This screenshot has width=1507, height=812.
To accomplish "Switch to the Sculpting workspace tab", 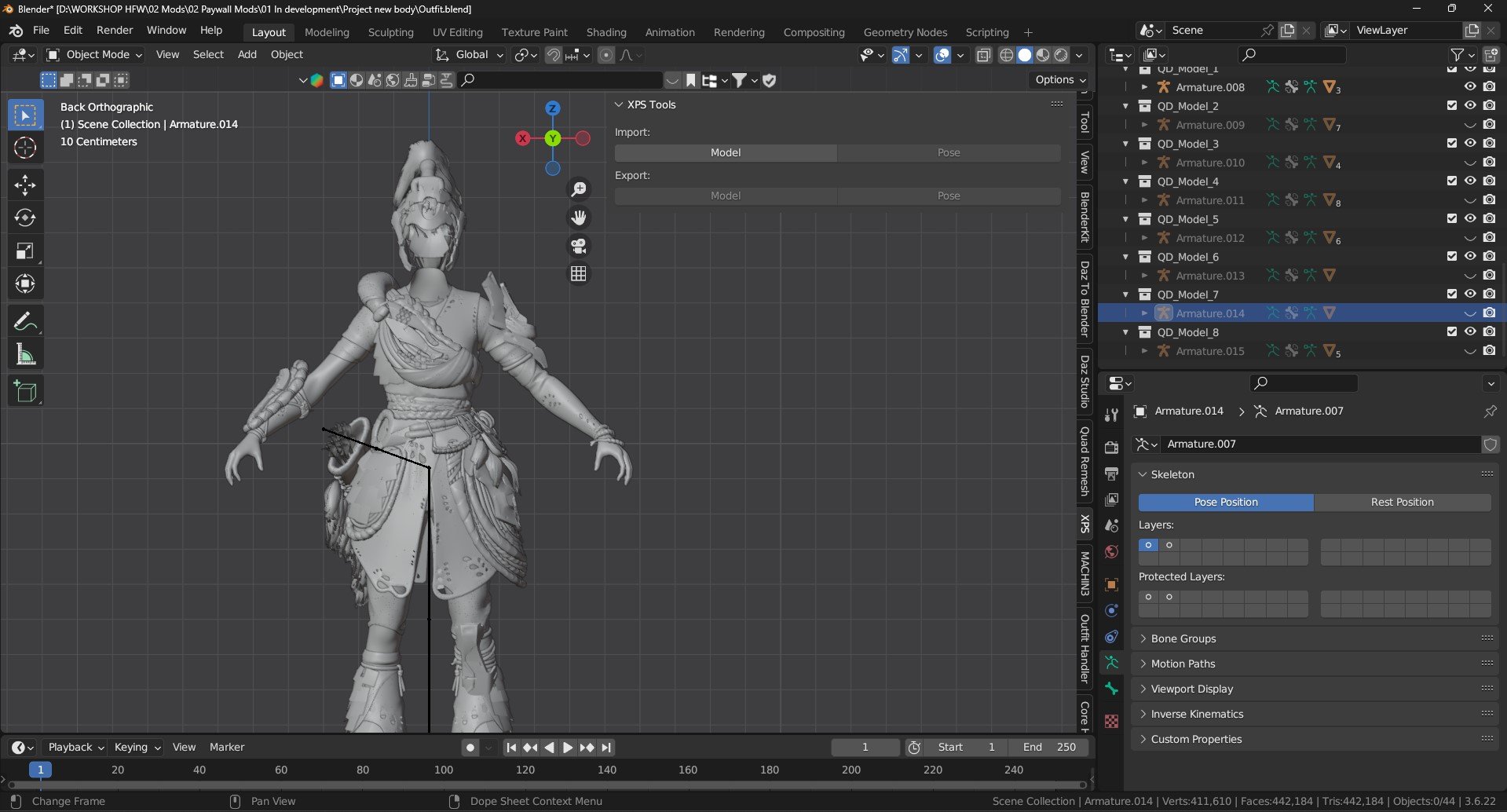I will point(390,32).
